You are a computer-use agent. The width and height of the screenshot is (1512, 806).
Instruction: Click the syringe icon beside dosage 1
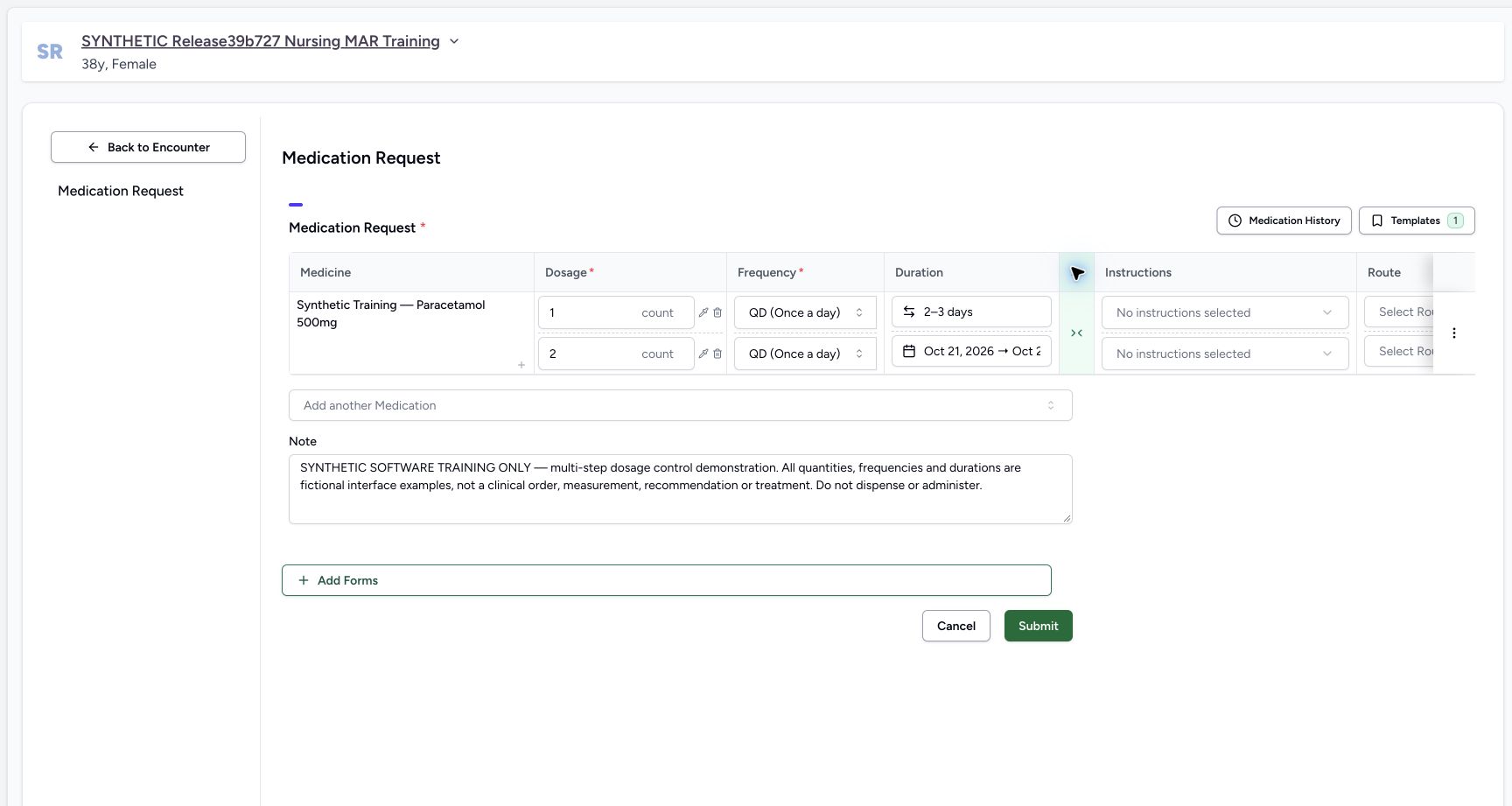point(703,312)
